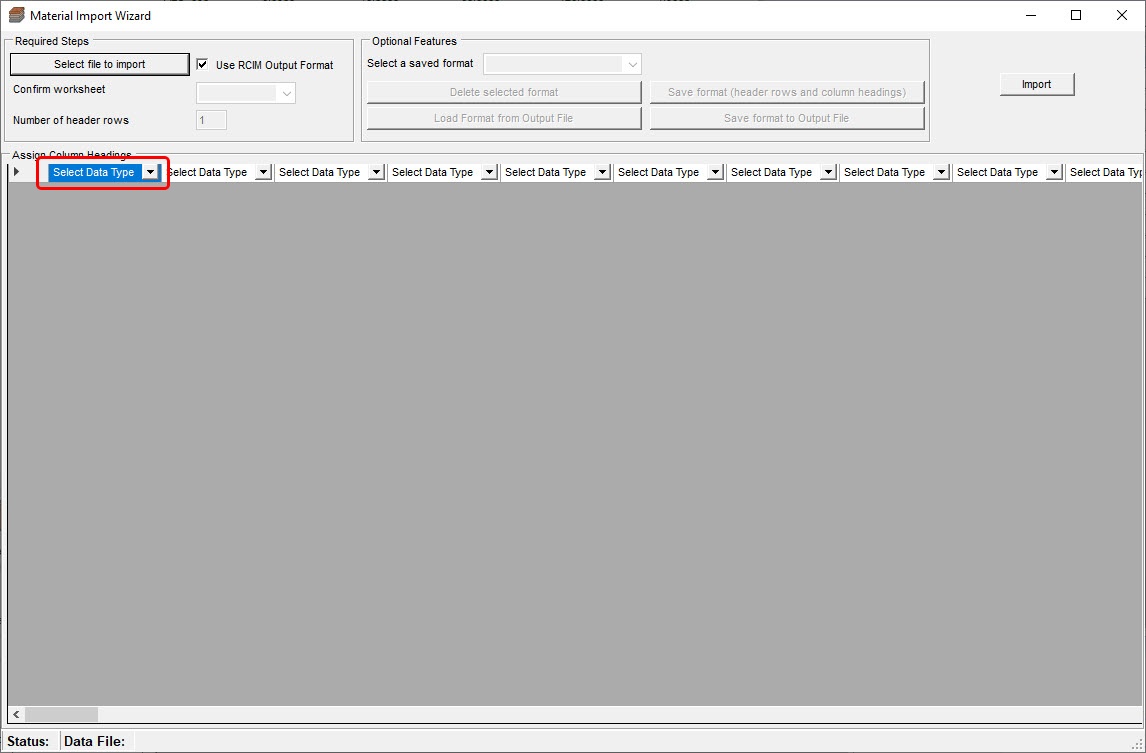
Task: Toggle Use RCIM Output Format checkbox
Action: [x=202, y=65]
